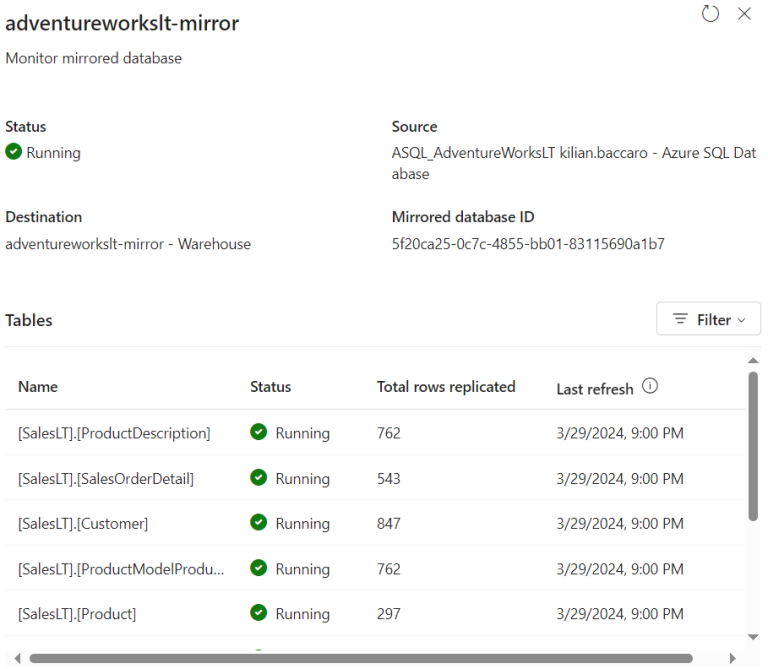The image size is (768, 669).
Task: Click Running status text in SalesOrderDetail row
Action: point(302,479)
